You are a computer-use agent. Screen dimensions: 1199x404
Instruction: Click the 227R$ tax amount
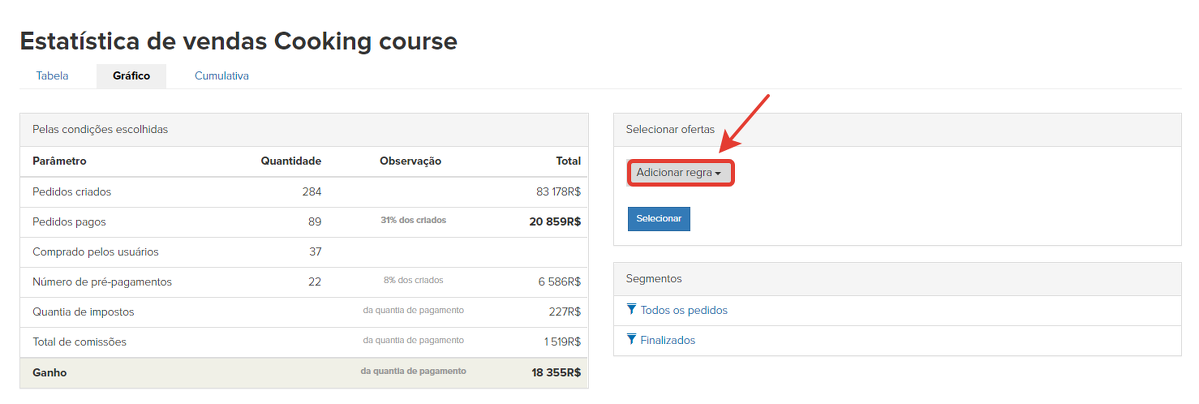(x=565, y=312)
